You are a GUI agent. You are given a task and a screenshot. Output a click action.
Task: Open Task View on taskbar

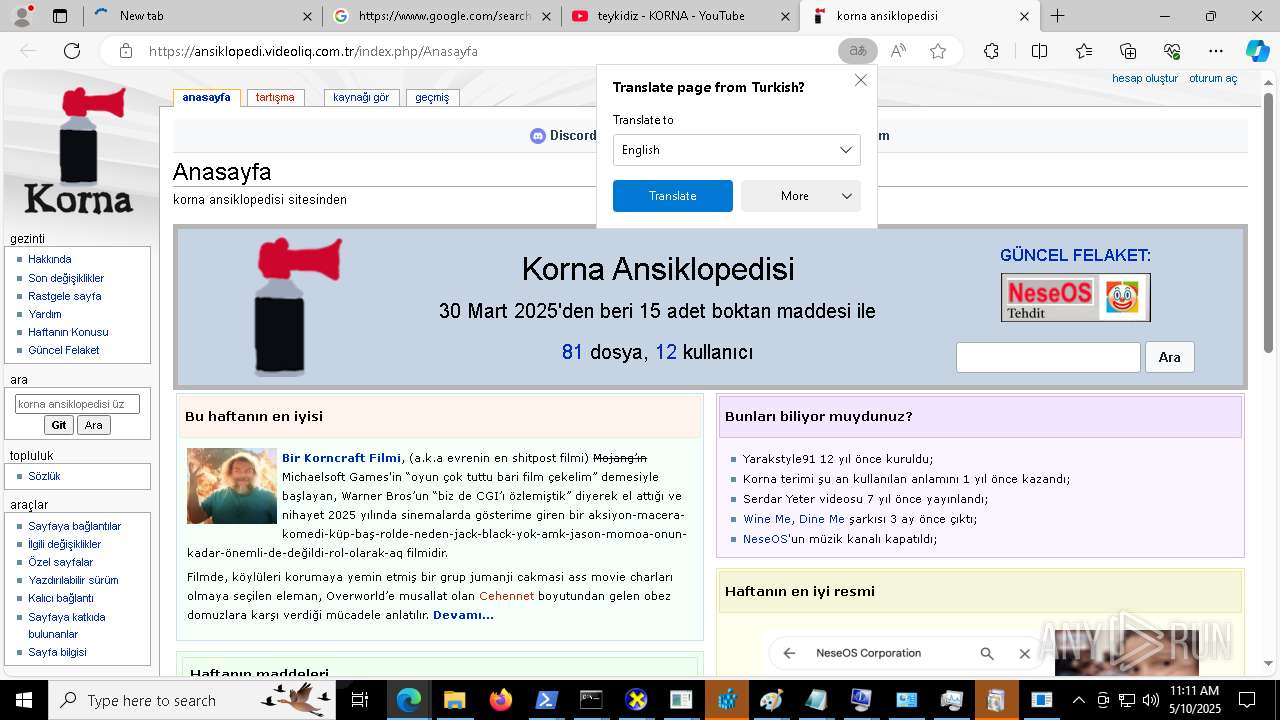[x=360, y=700]
